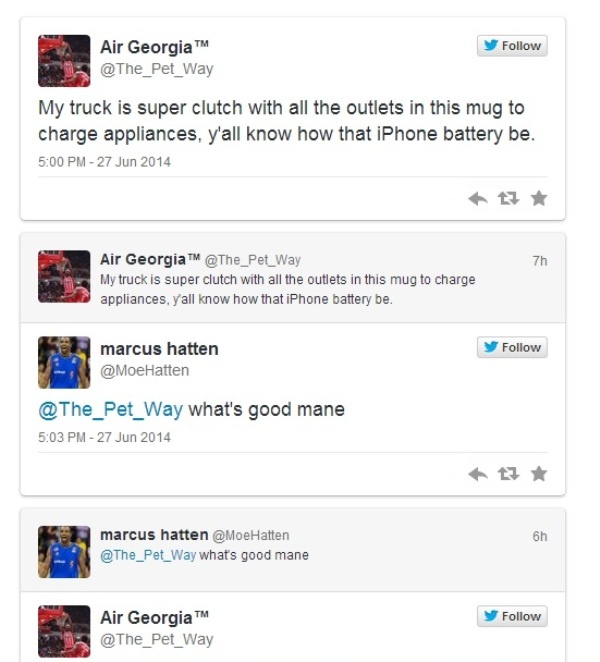
Task: Click @The_Pet_Way mention in large tweet
Action: (111, 410)
